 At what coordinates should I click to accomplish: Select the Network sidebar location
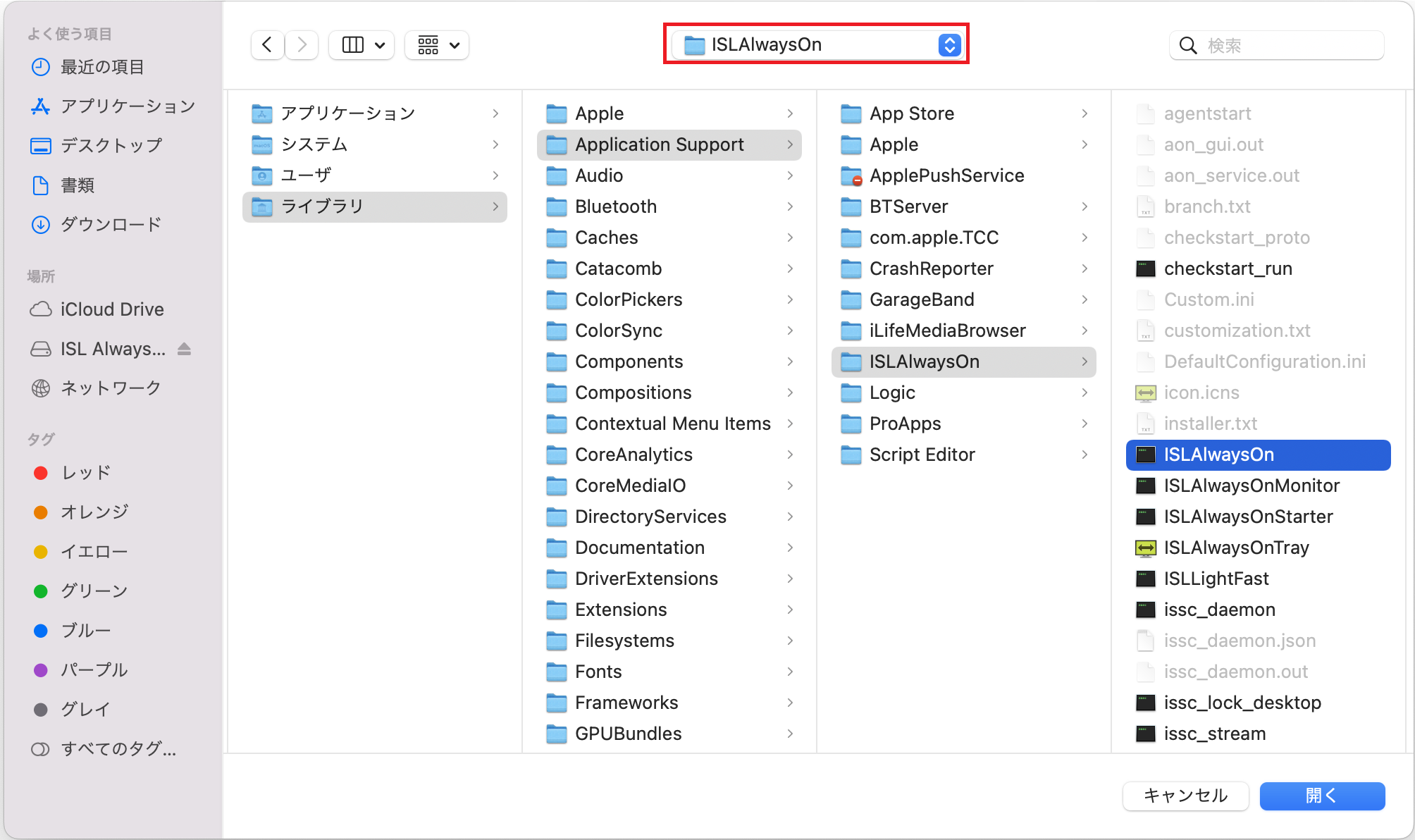tap(111, 388)
